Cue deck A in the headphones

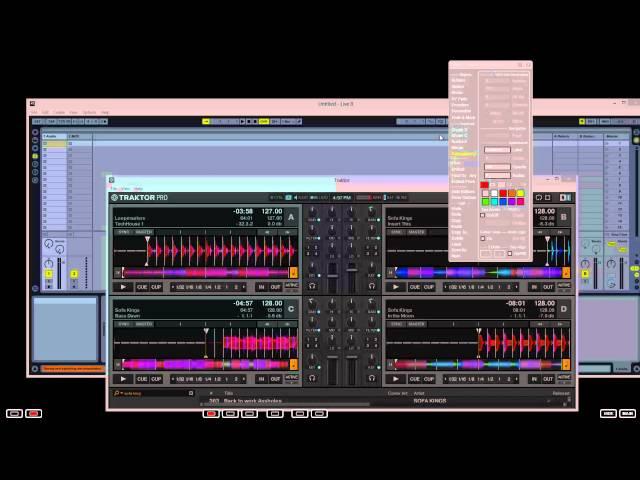(x=312, y=286)
